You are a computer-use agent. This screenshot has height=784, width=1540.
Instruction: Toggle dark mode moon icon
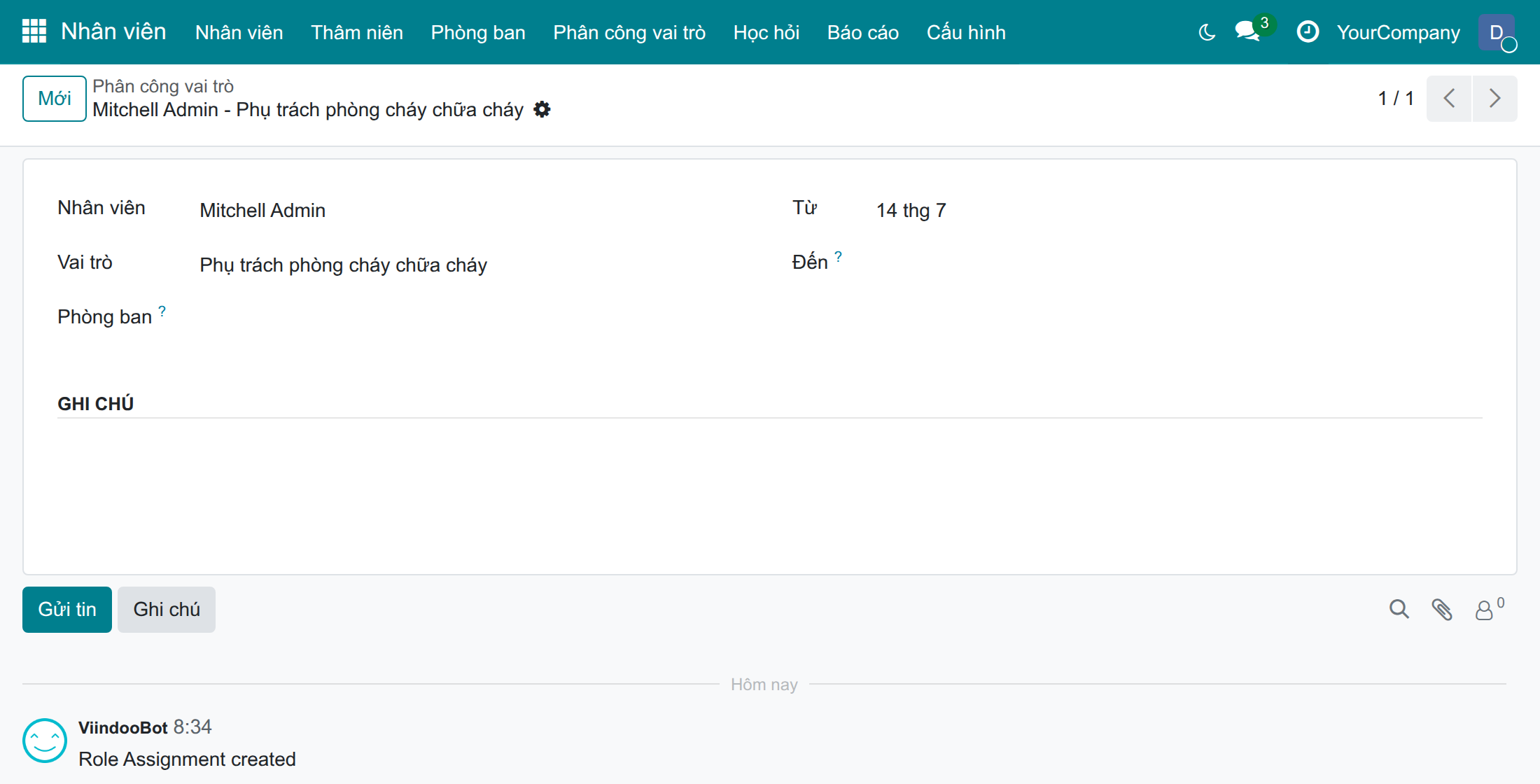1207,32
